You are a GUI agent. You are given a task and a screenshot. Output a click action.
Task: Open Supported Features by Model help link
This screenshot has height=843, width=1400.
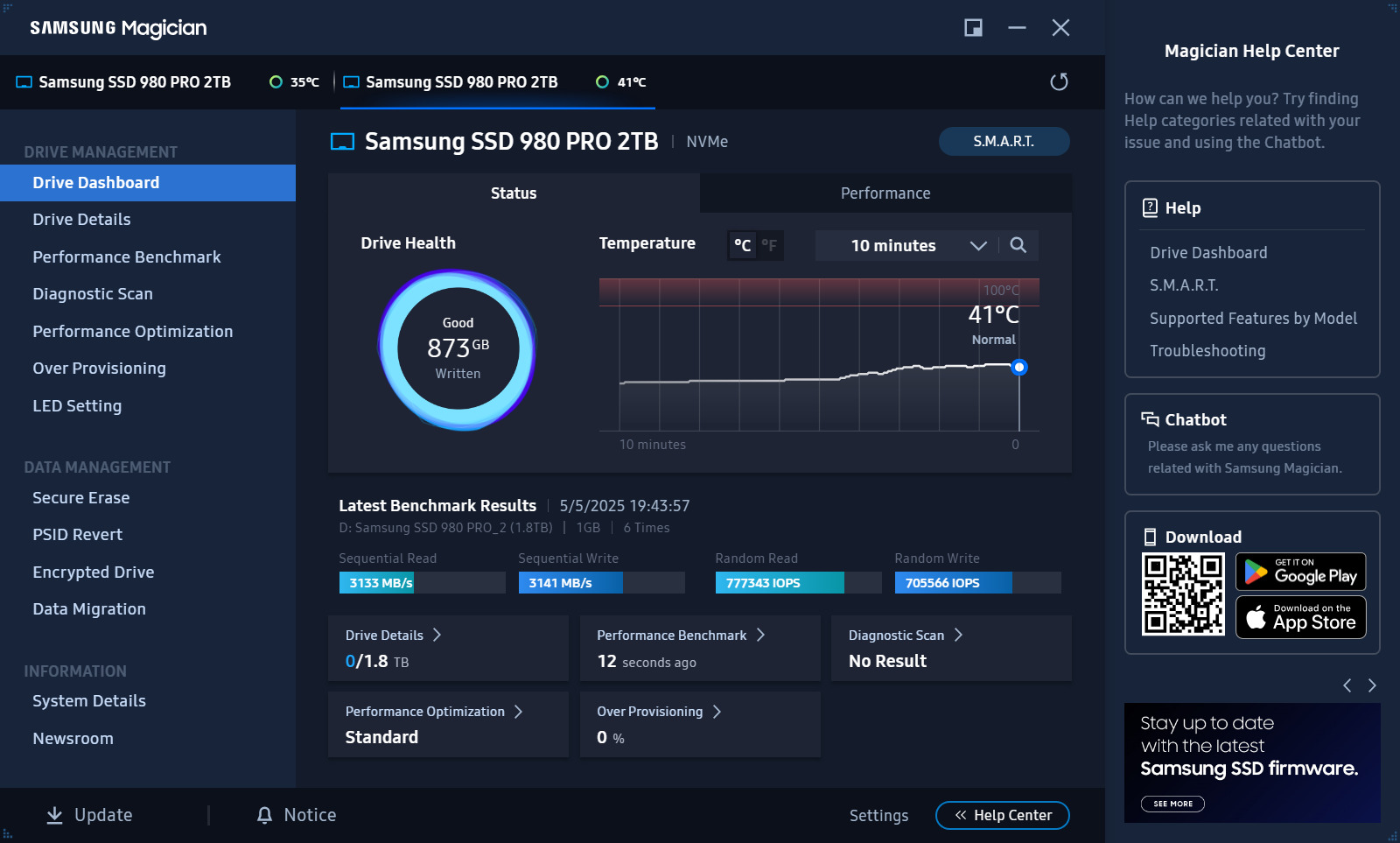click(x=1253, y=319)
